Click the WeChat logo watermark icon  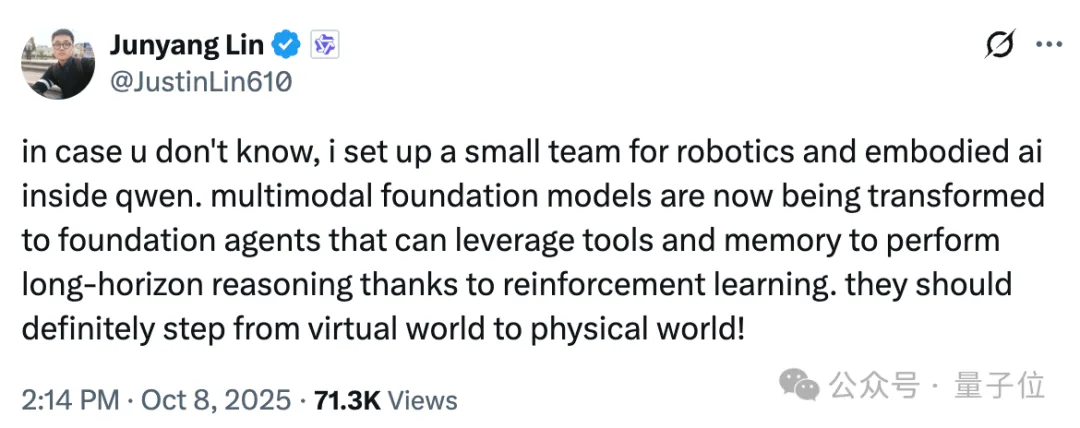point(800,384)
